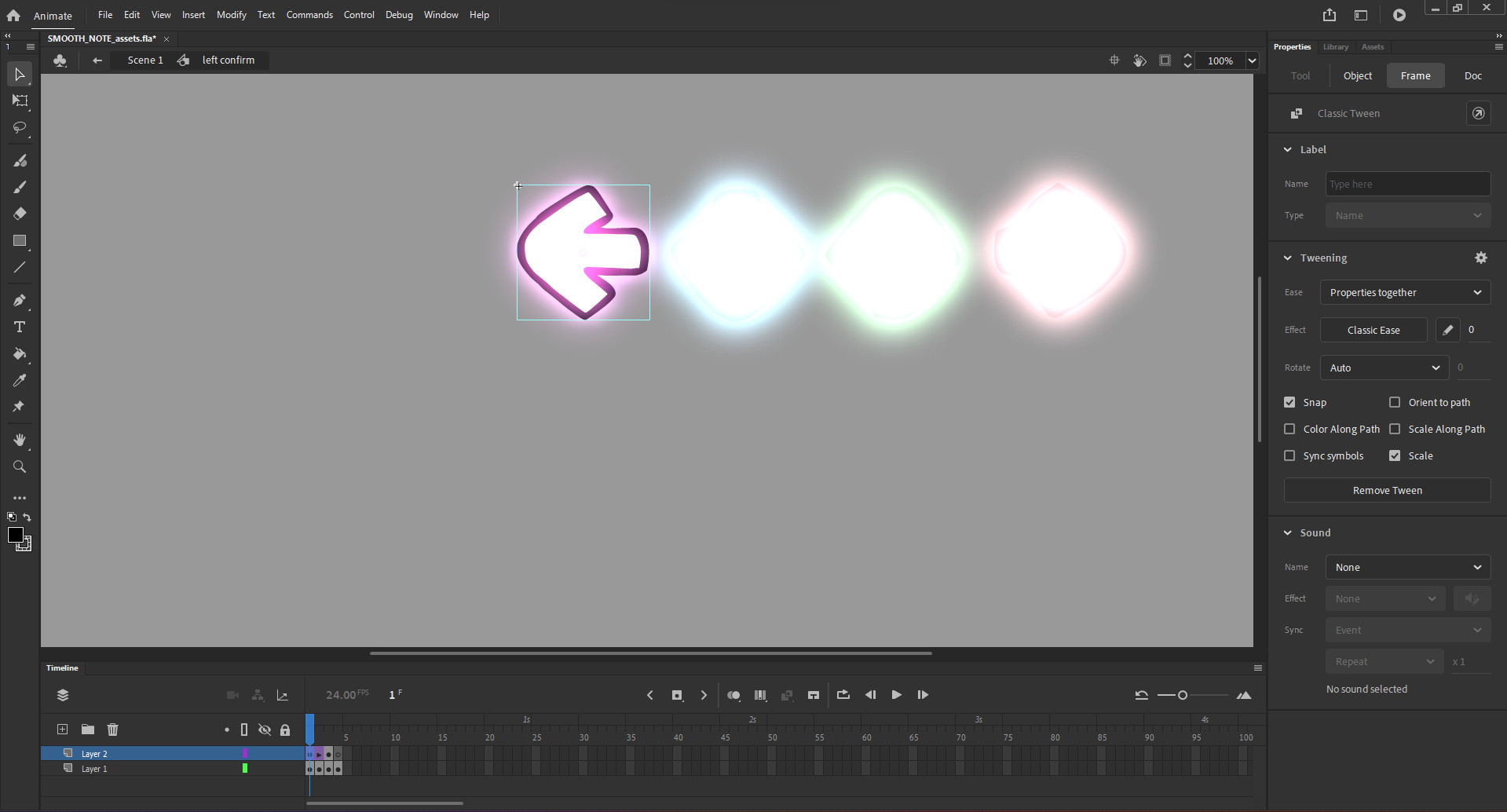Open the Modify menu

click(230, 14)
